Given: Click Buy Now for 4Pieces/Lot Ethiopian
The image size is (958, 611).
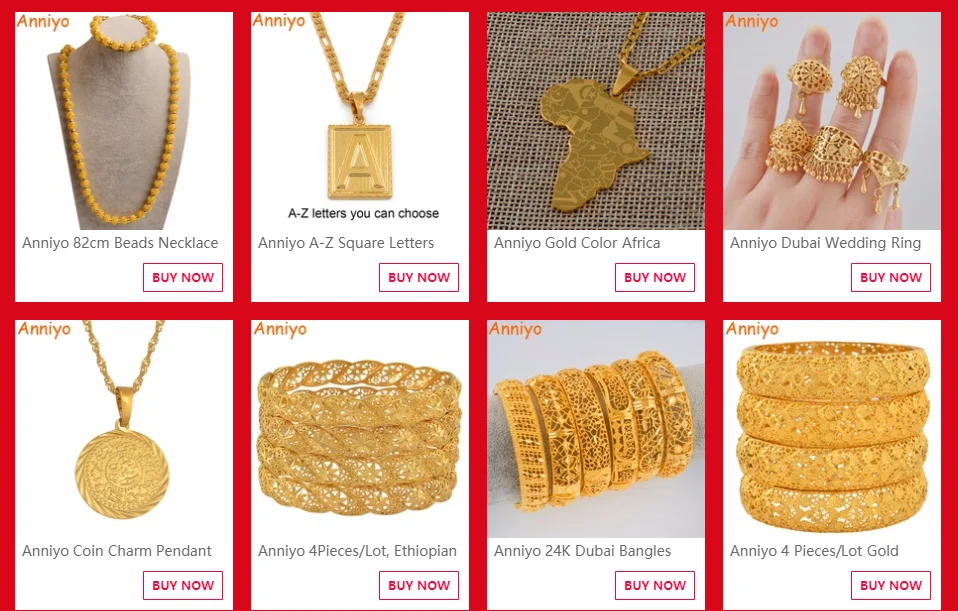Looking at the screenshot, I should (419, 585).
